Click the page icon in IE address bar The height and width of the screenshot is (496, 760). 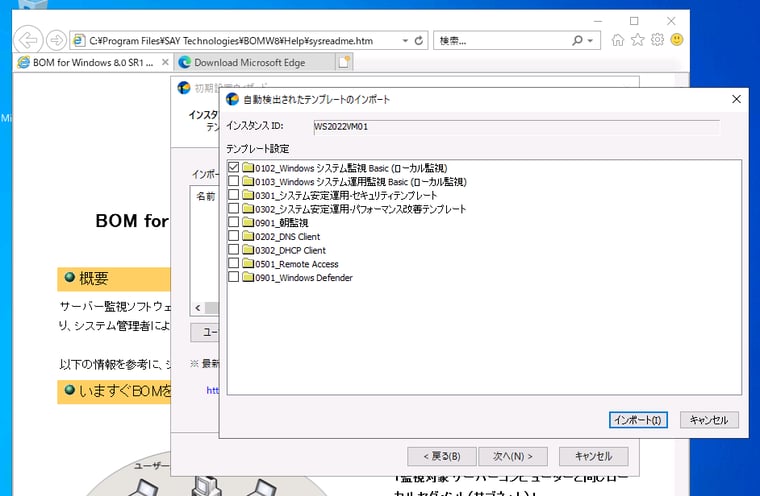(x=79, y=41)
